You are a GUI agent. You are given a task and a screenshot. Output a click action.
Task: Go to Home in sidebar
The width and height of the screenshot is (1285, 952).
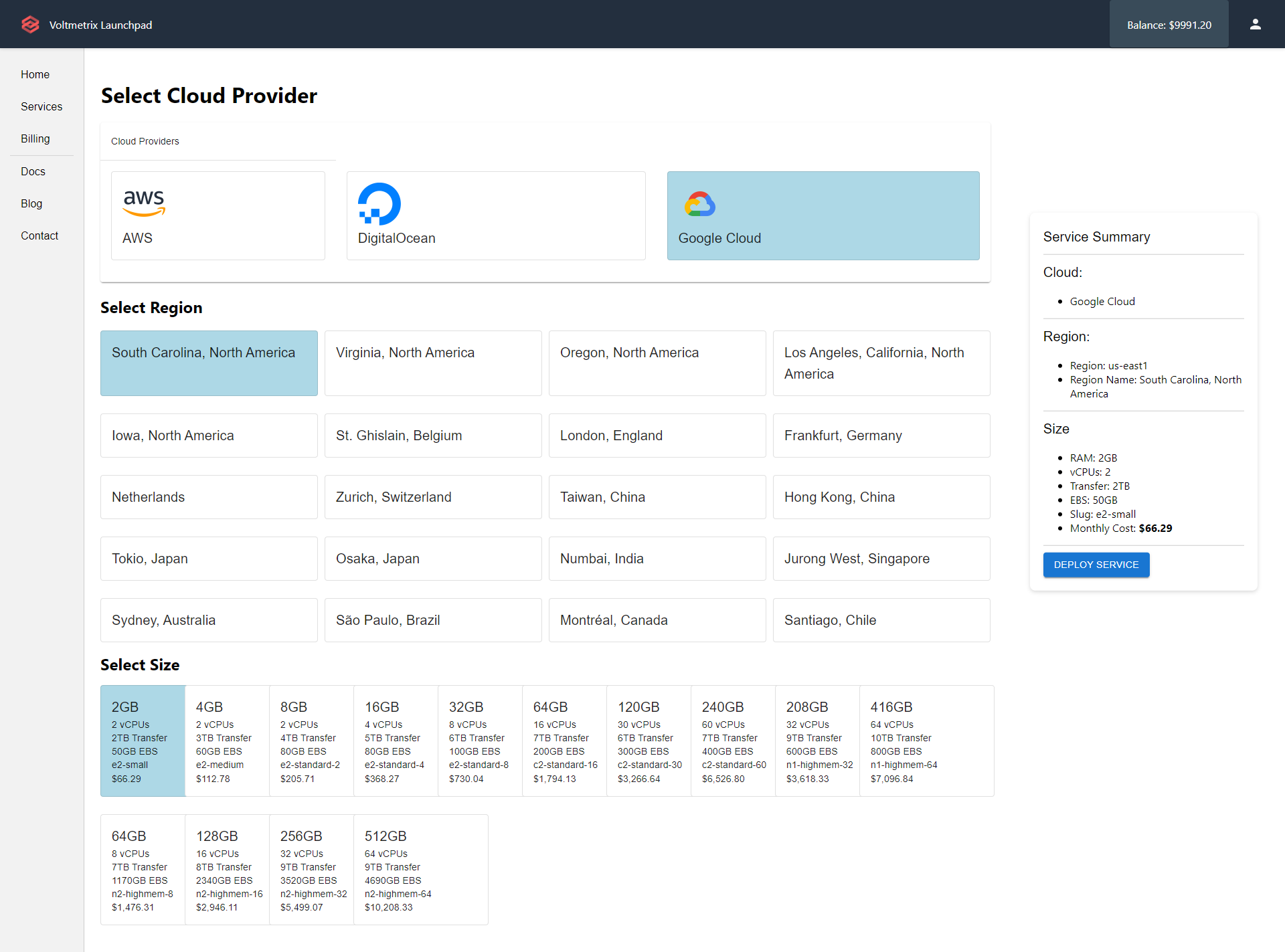point(35,74)
